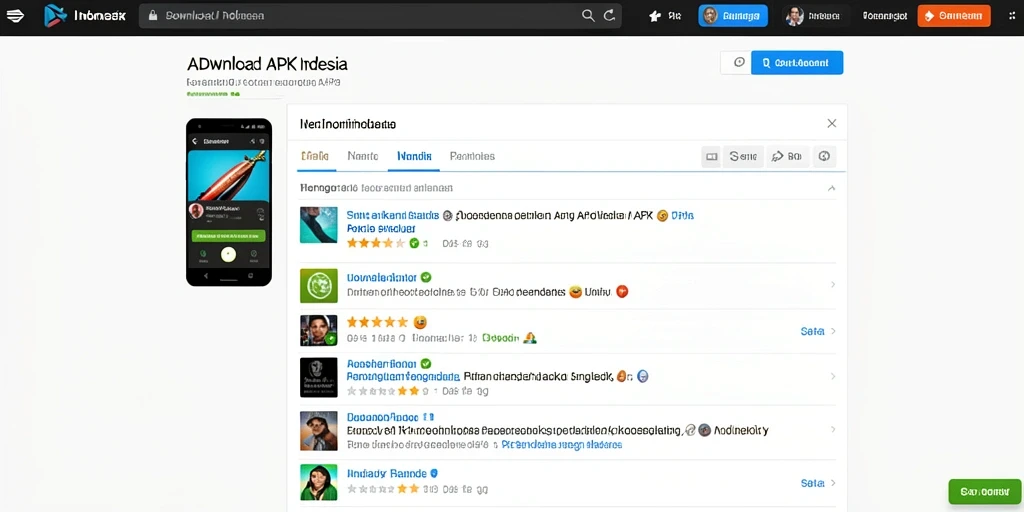
Task: Click the Sata link on the five-star row
Action: pos(812,331)
